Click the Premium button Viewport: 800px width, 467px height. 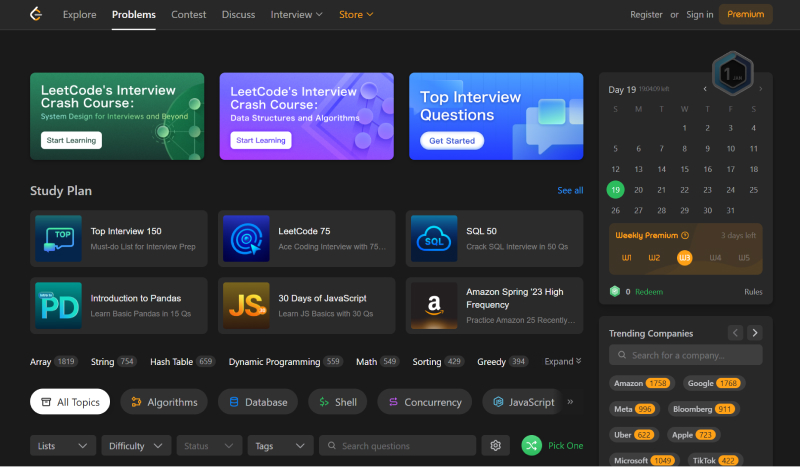point(745,14)
